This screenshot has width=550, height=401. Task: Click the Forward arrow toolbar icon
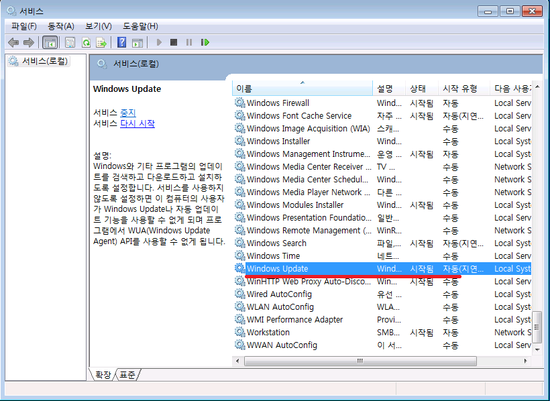point(28,42)
